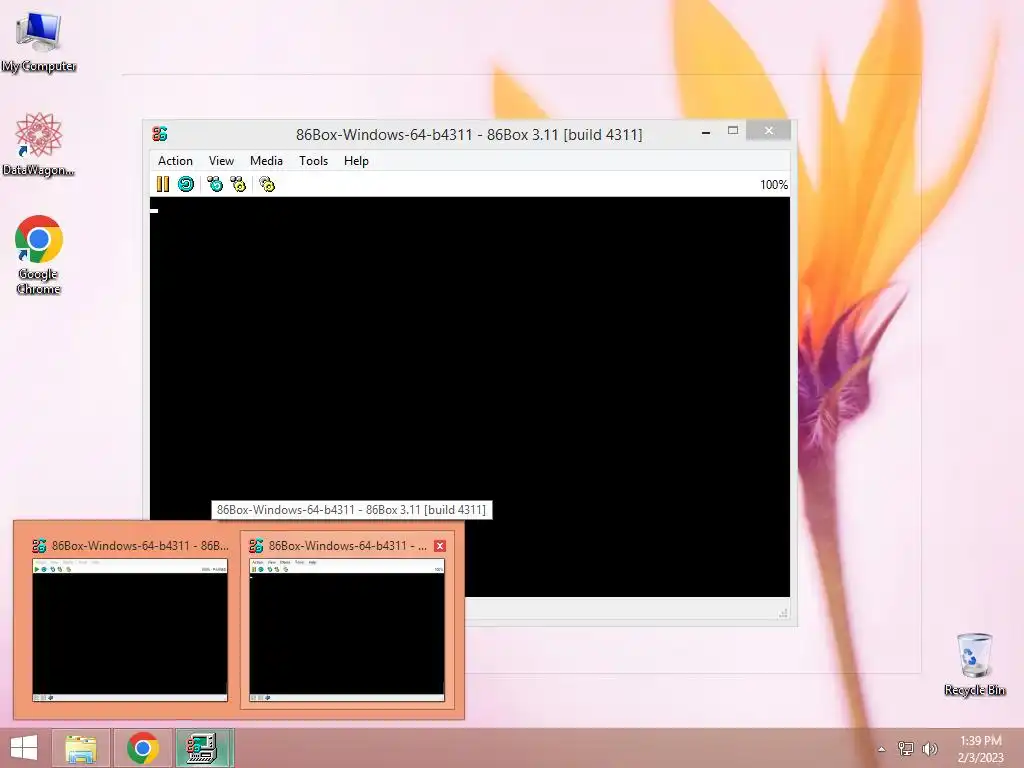Open Chrome from the taskbar
Screen dimensions: 1024x768
[143, 748]
